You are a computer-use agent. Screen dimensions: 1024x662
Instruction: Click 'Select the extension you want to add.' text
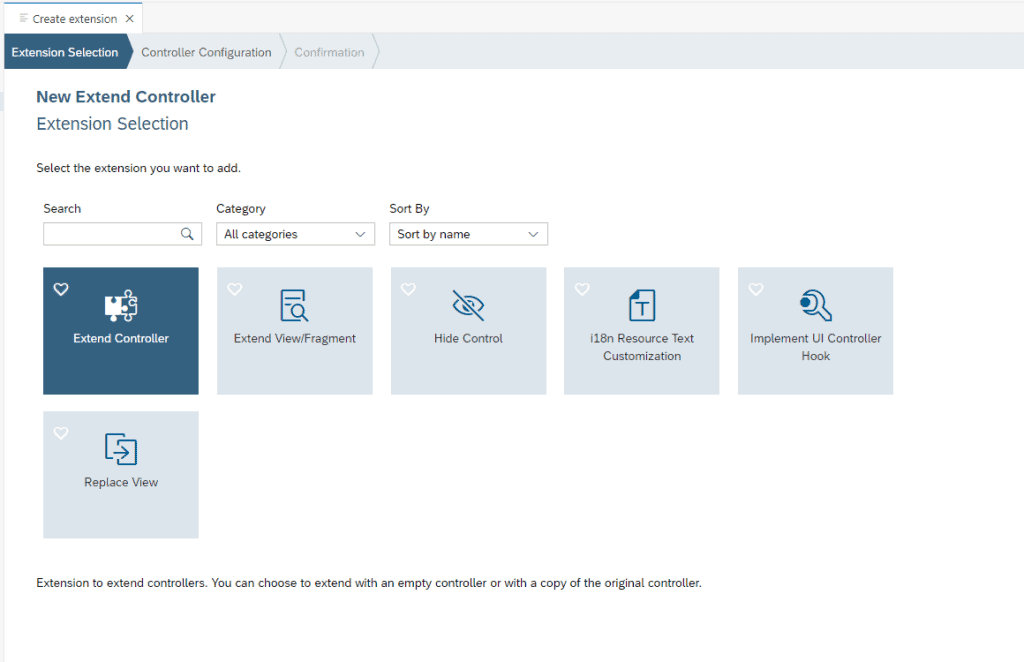click(138, 168)
